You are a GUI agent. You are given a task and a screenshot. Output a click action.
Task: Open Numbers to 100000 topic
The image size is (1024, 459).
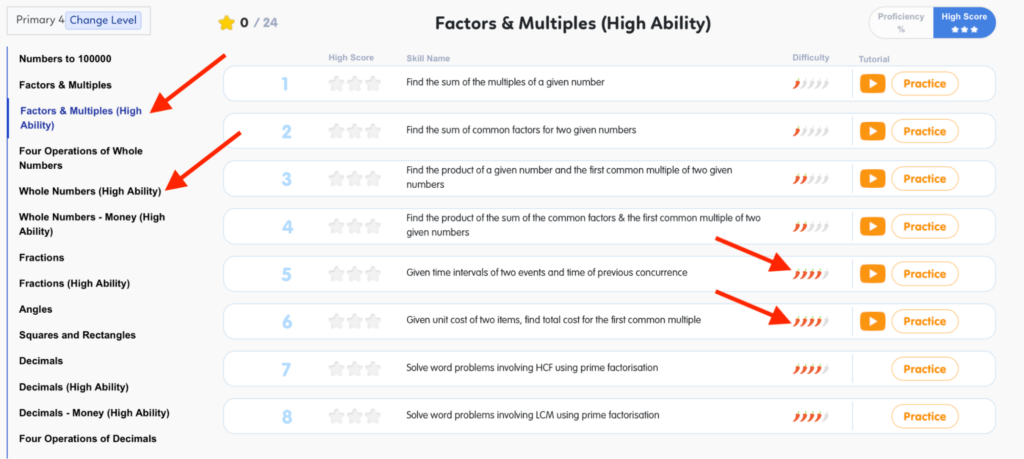coord(65,59)
